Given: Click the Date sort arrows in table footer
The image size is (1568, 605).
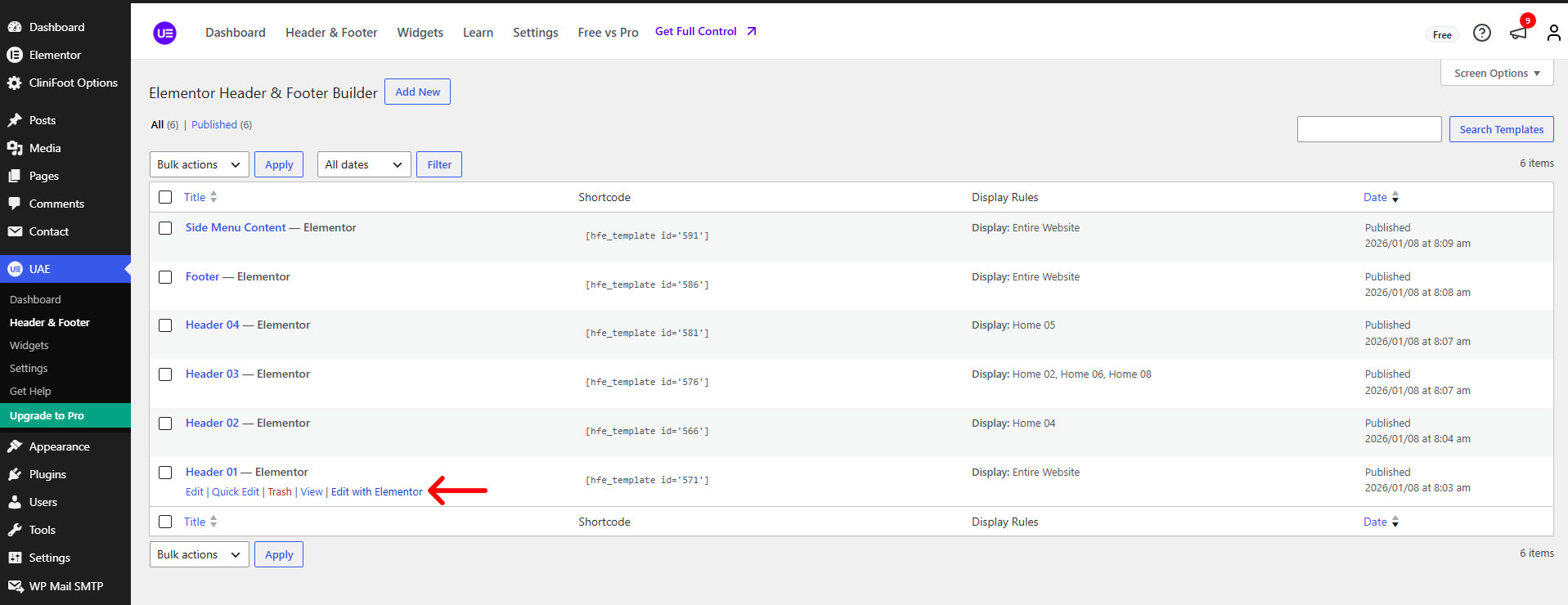Looking at the screenshot, I should pyautogui.click(x=1395, y=522).
